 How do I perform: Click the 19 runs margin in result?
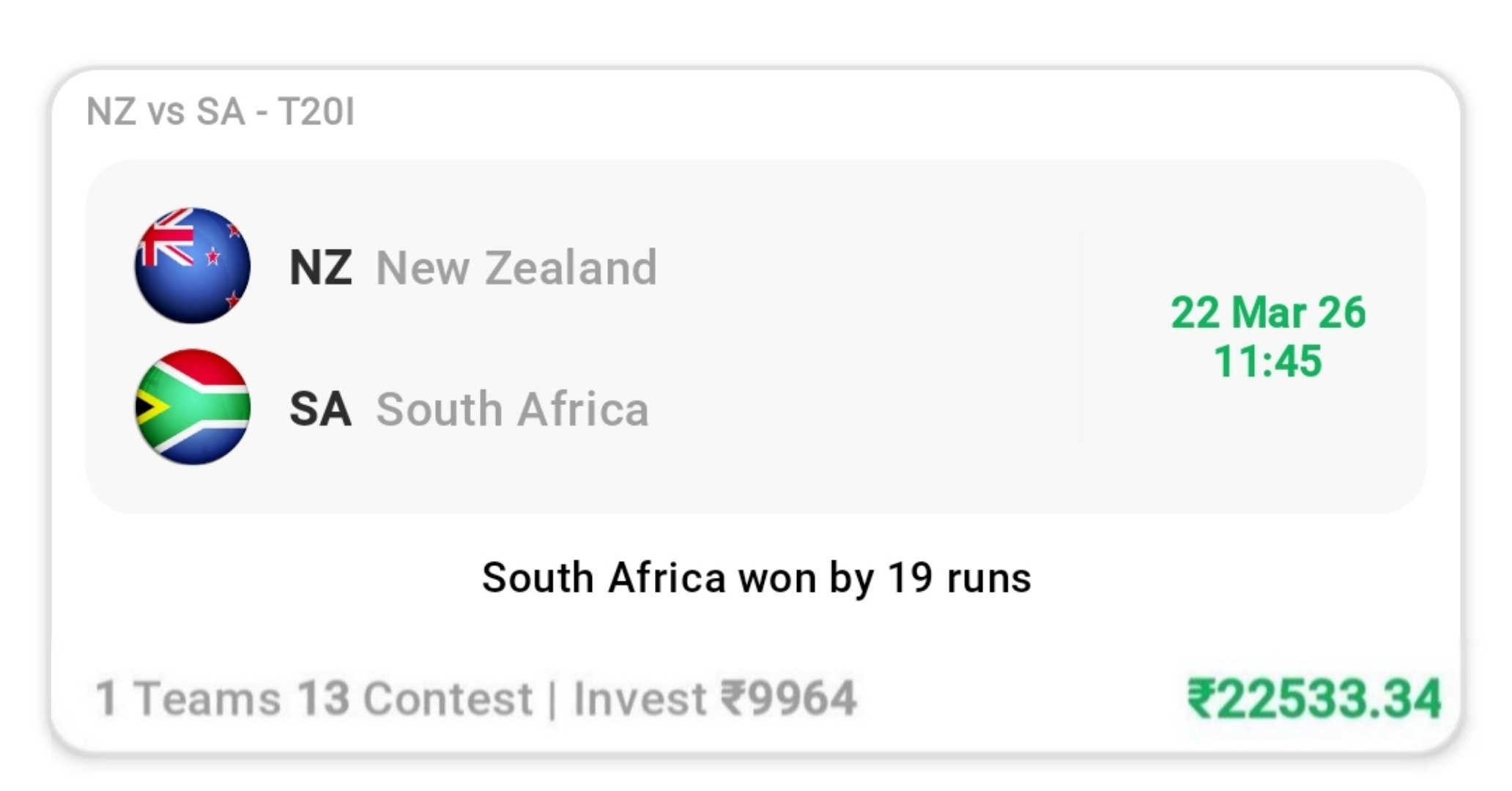(960, 578)
